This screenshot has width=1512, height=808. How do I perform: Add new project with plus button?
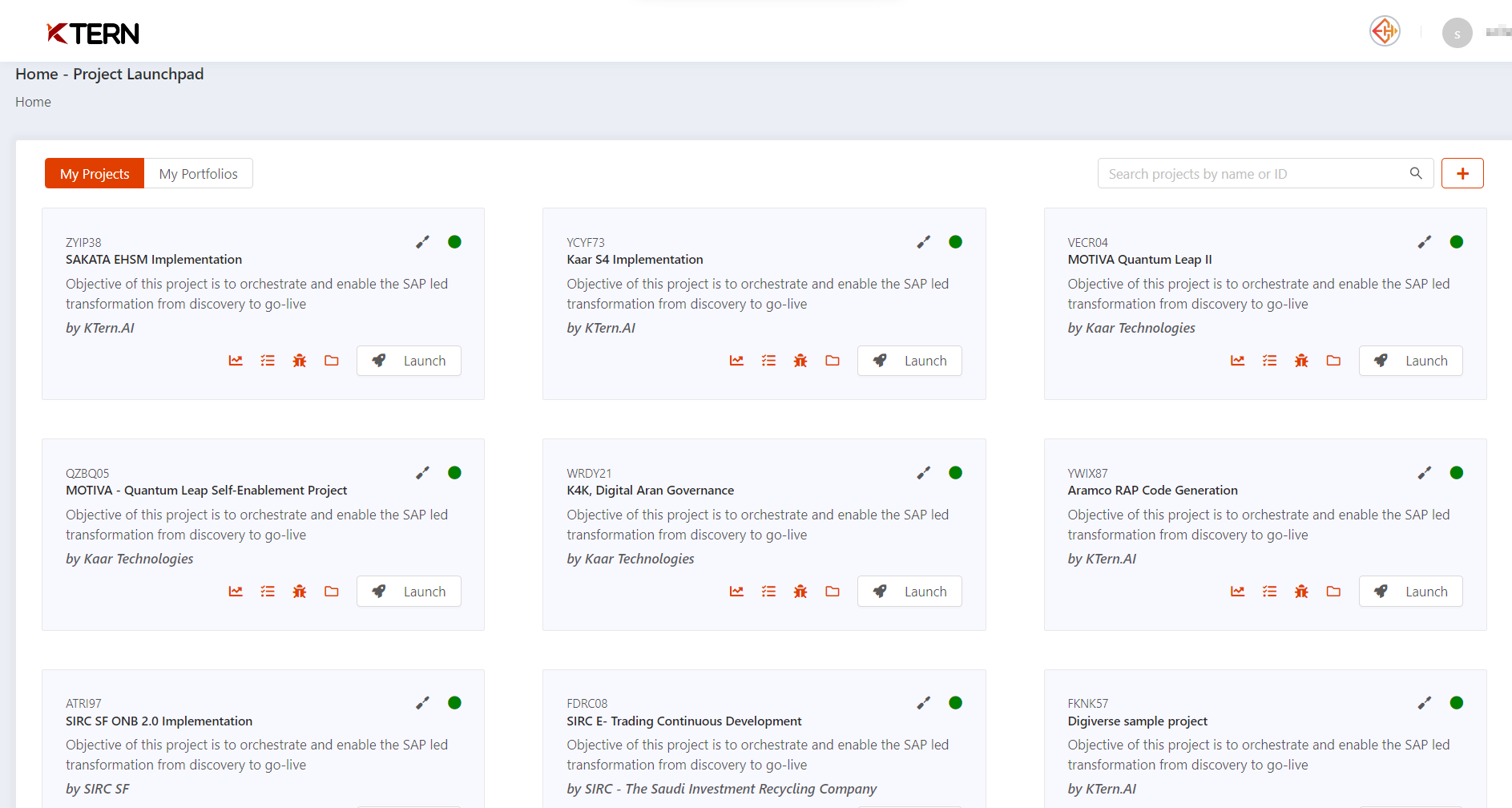[x=1462, y=173]
